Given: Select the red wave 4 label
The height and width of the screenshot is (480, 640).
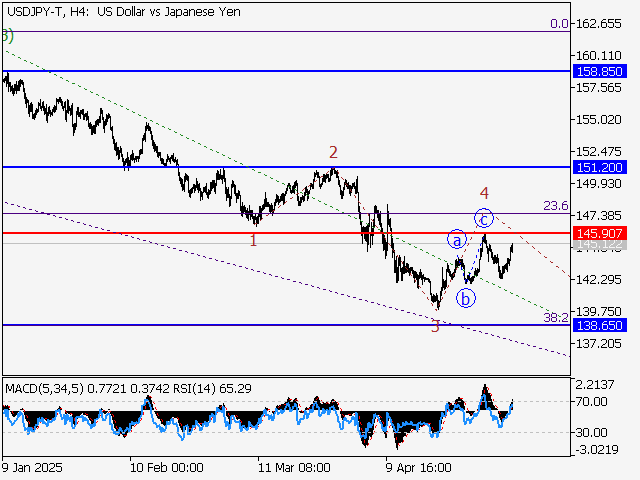Looking at the screenshot, I should point(483,192).
